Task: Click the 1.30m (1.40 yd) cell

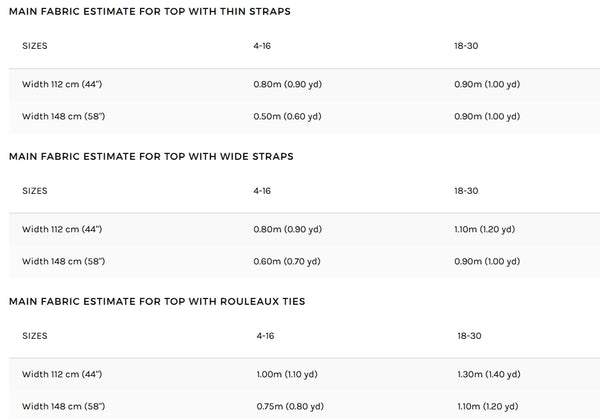Action: [x=491, y=374]
